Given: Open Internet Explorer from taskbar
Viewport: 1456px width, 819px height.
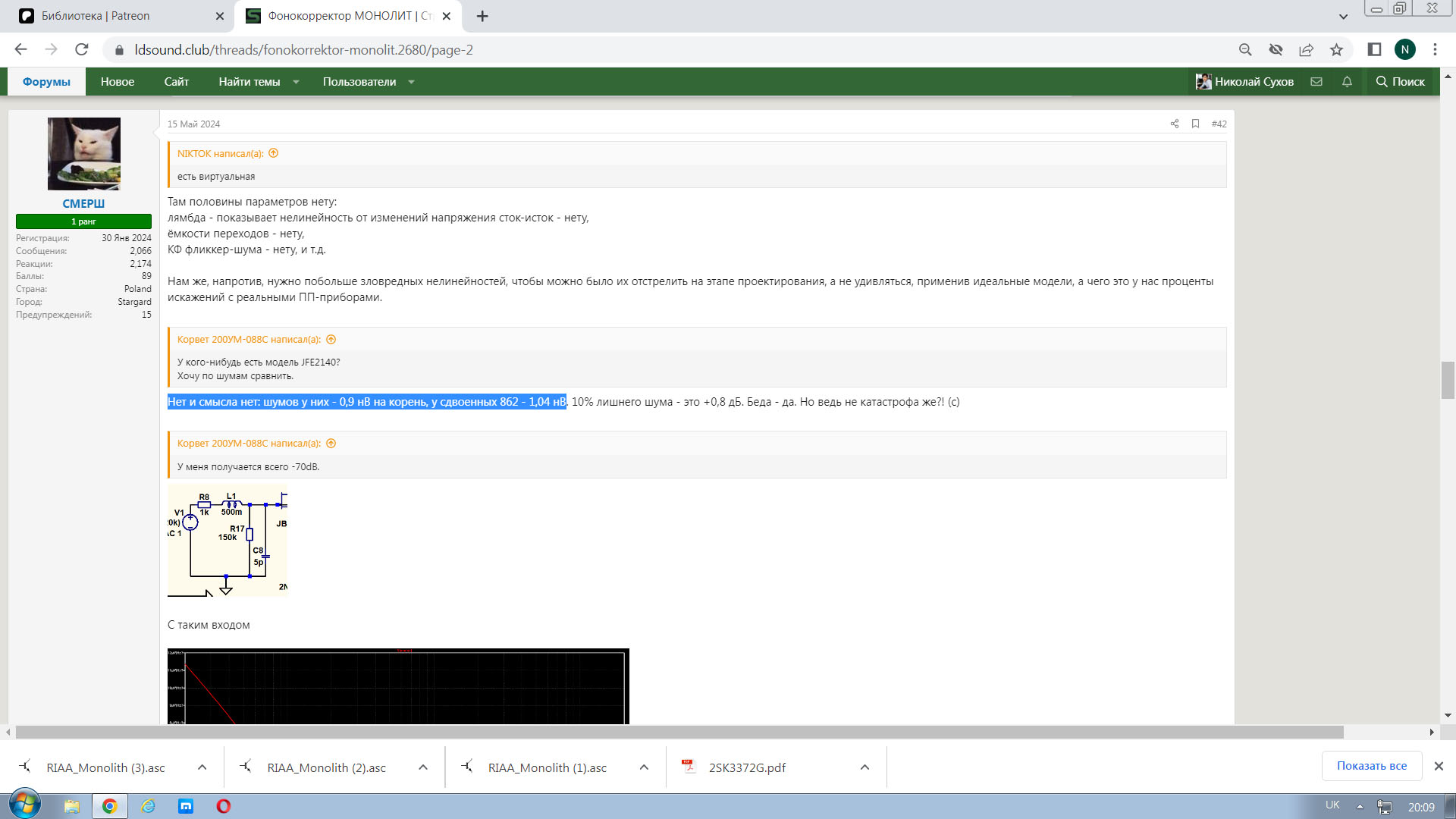Looking at the screenshot, I should click(x=148, y=806).
